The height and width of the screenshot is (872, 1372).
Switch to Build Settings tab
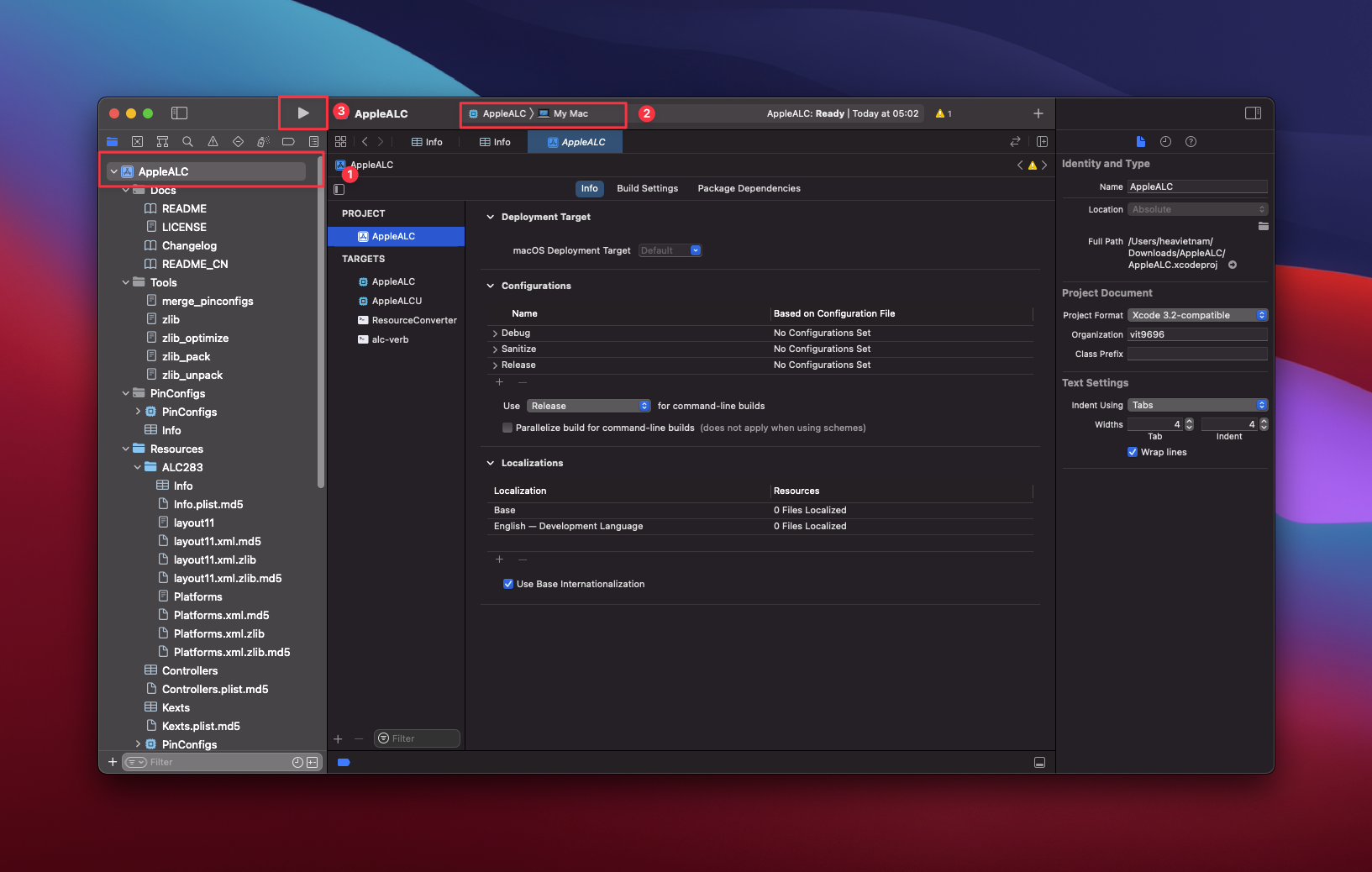[647, 188]
